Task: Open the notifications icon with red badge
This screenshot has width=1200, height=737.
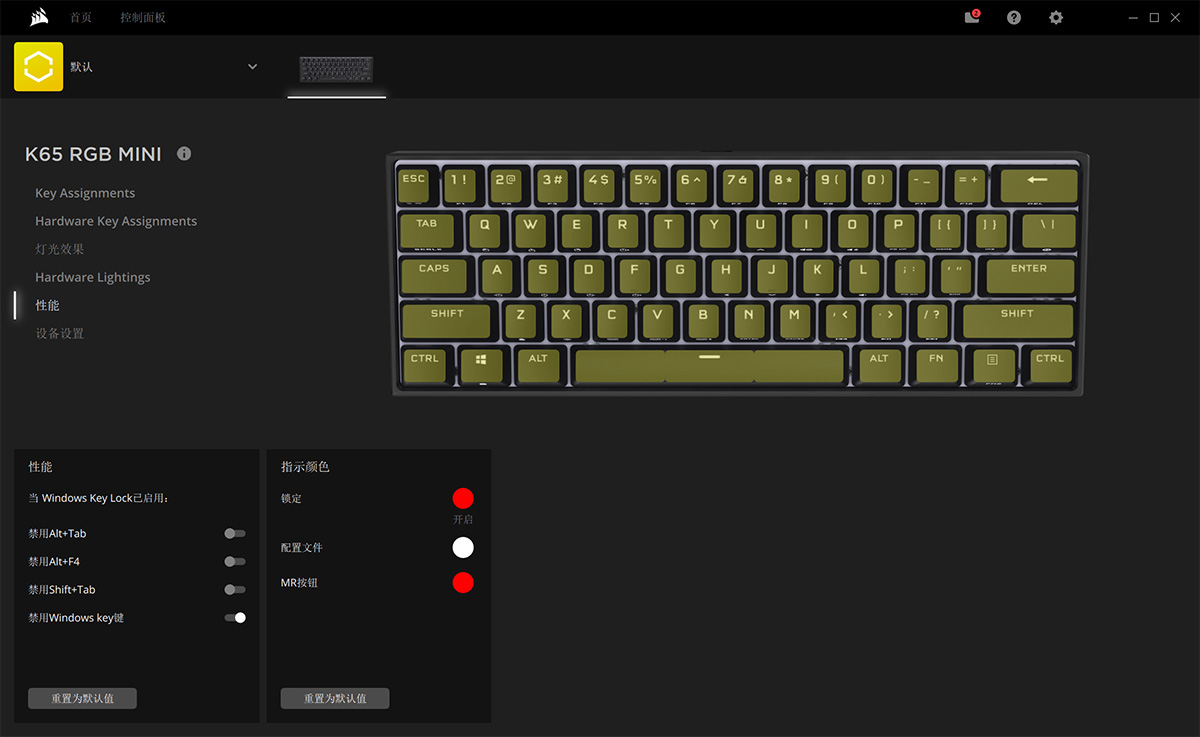Action: point(971,17)
